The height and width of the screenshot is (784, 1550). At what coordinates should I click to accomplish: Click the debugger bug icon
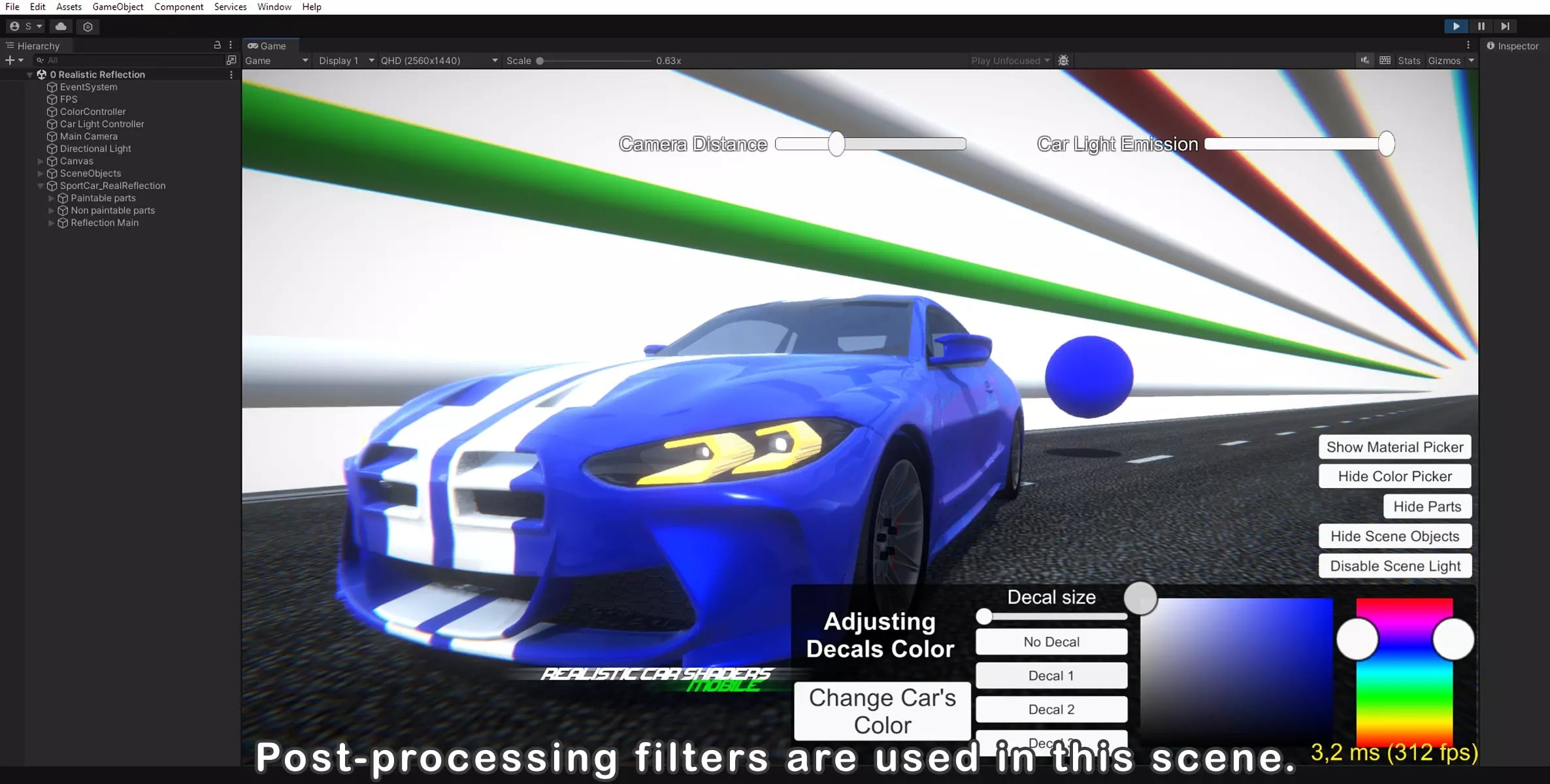(x=1063, y=60)
